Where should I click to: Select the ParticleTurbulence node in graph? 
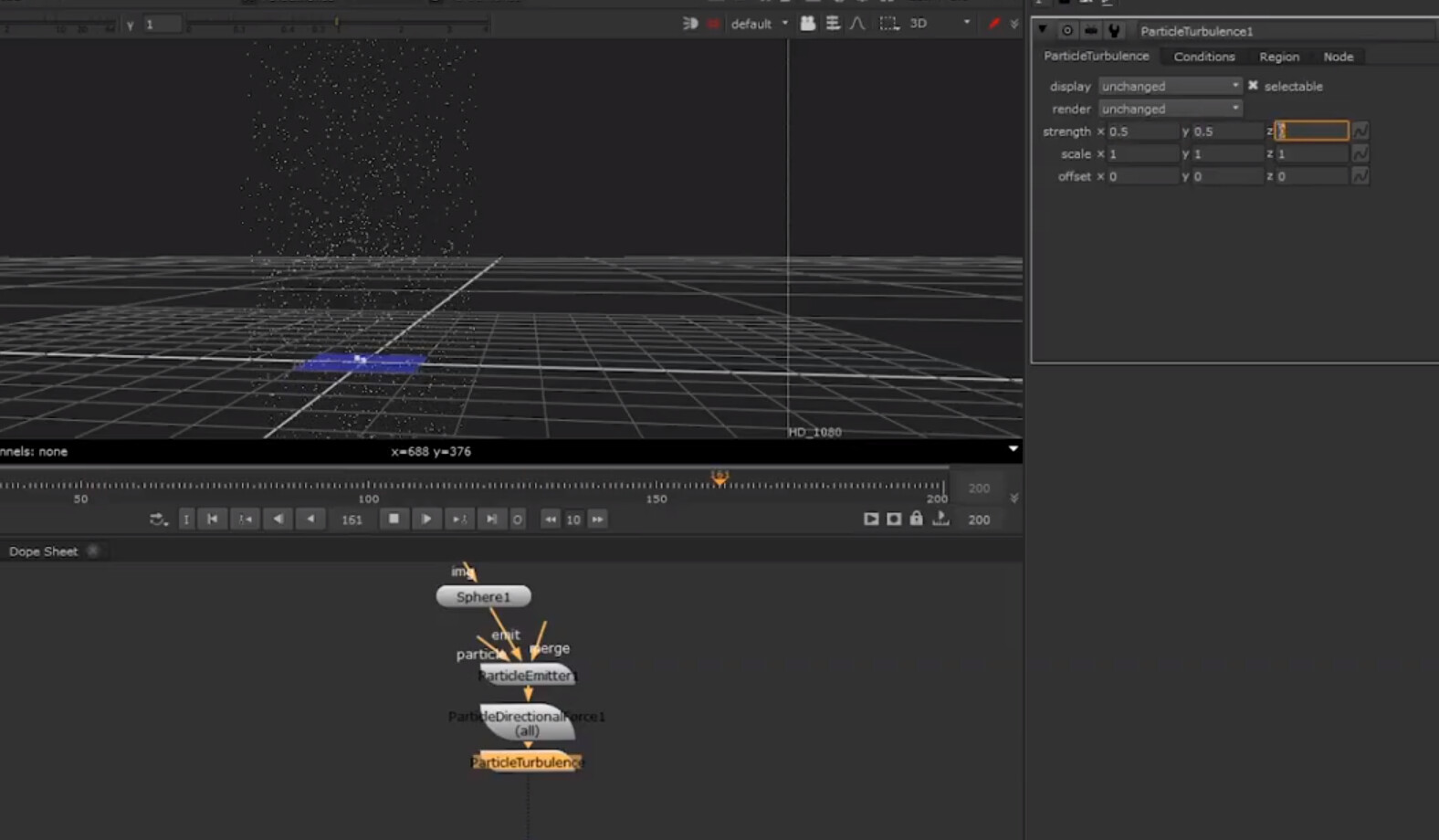click(x=527, y=761)
